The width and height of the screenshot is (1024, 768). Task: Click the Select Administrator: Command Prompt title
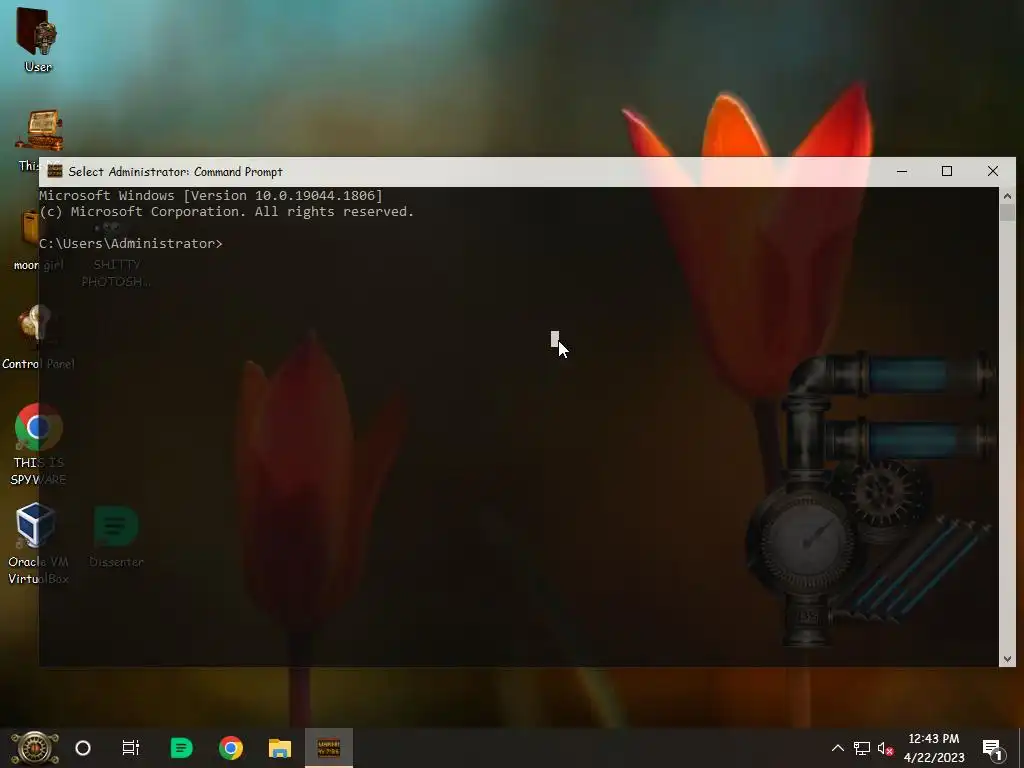(176, 172)
